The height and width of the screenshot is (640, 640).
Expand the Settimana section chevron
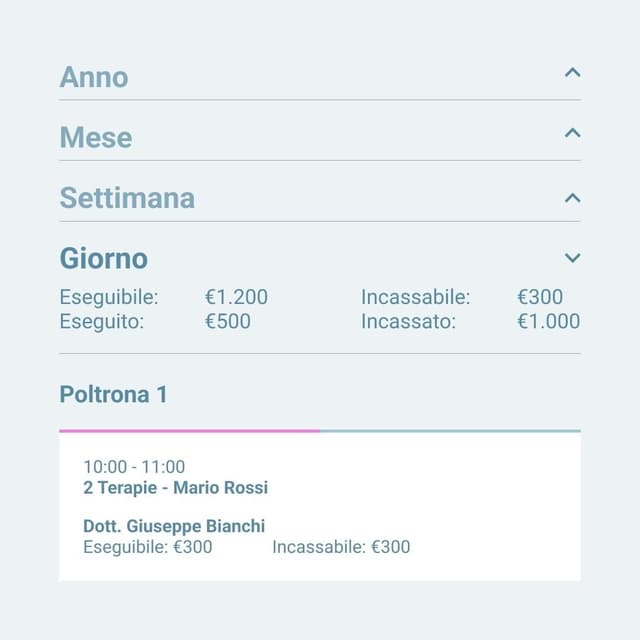[572, 197]
